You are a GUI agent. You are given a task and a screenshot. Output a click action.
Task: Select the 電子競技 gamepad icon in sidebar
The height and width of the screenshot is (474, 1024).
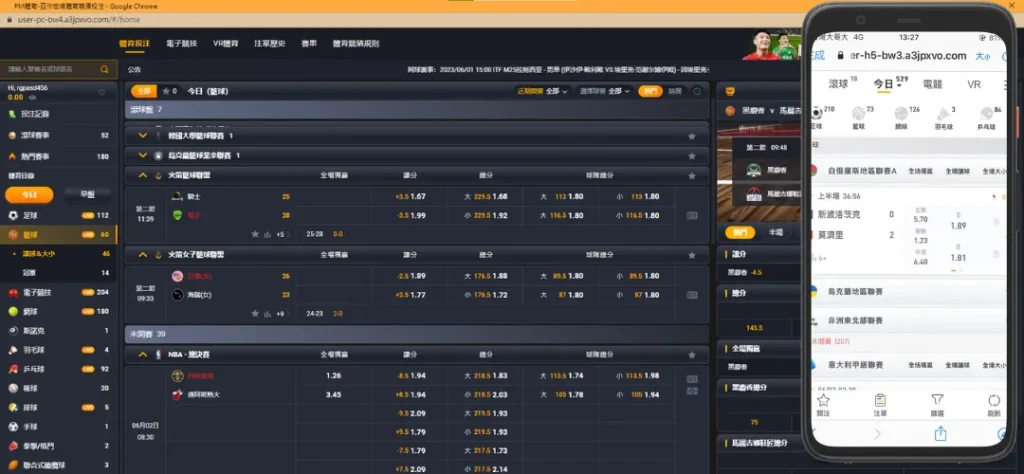12,292
